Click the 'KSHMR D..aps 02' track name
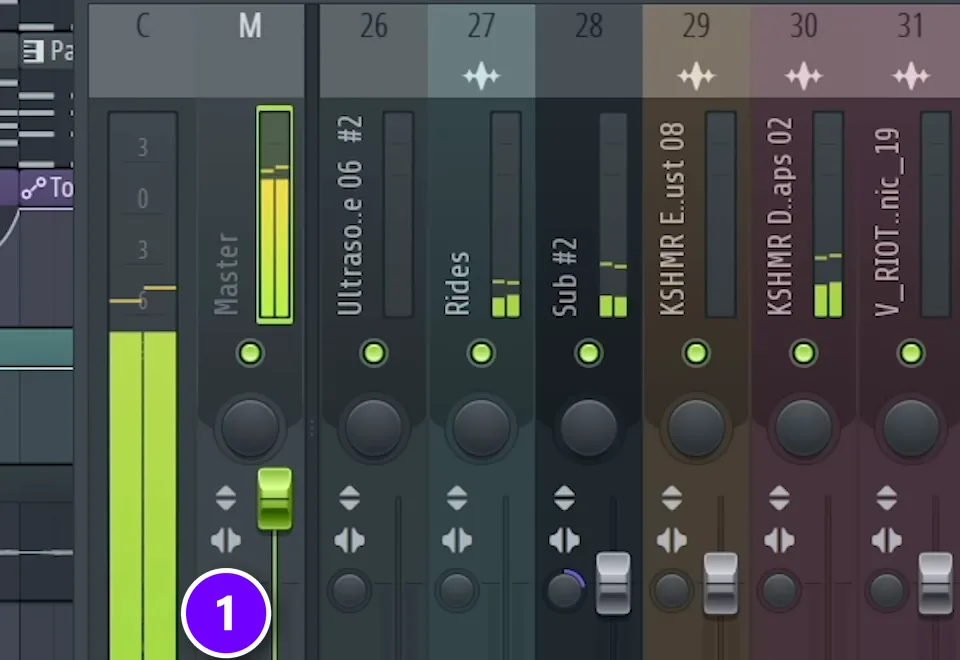 tap(779, 217)
